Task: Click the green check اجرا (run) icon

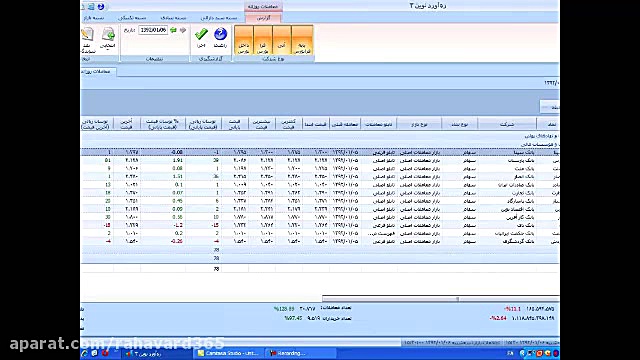Action: tap(201, 34)
